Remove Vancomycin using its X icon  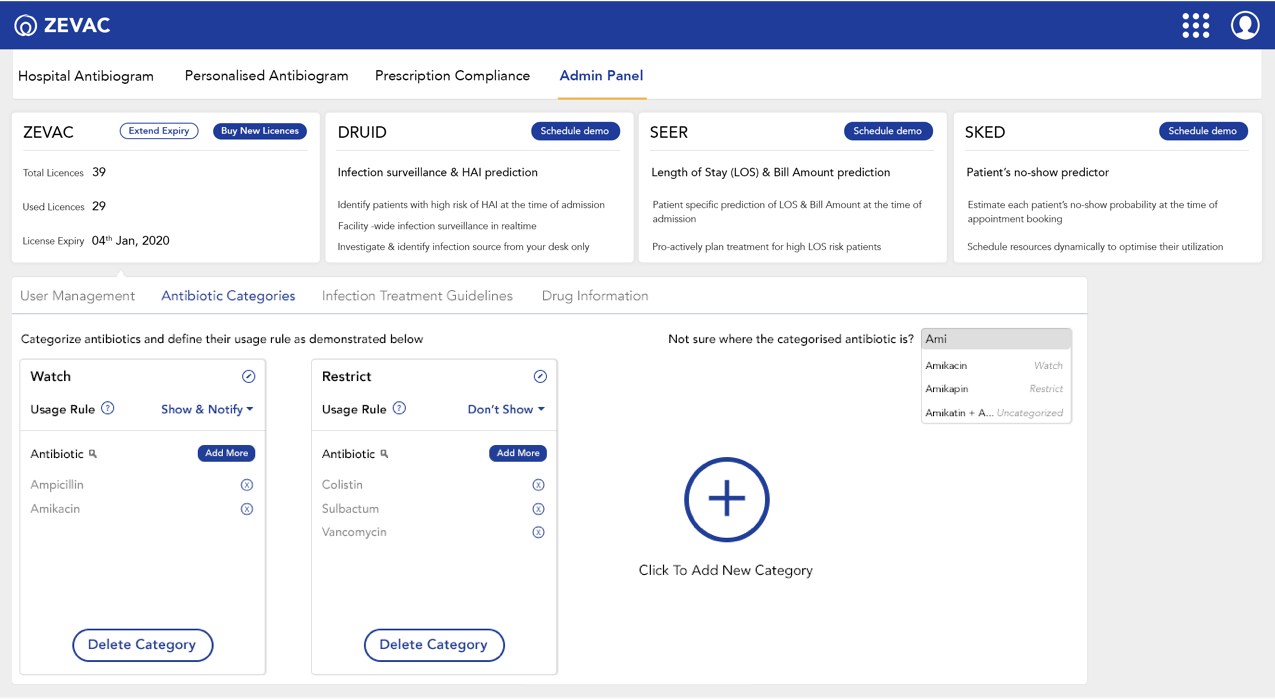pos(538,532)
